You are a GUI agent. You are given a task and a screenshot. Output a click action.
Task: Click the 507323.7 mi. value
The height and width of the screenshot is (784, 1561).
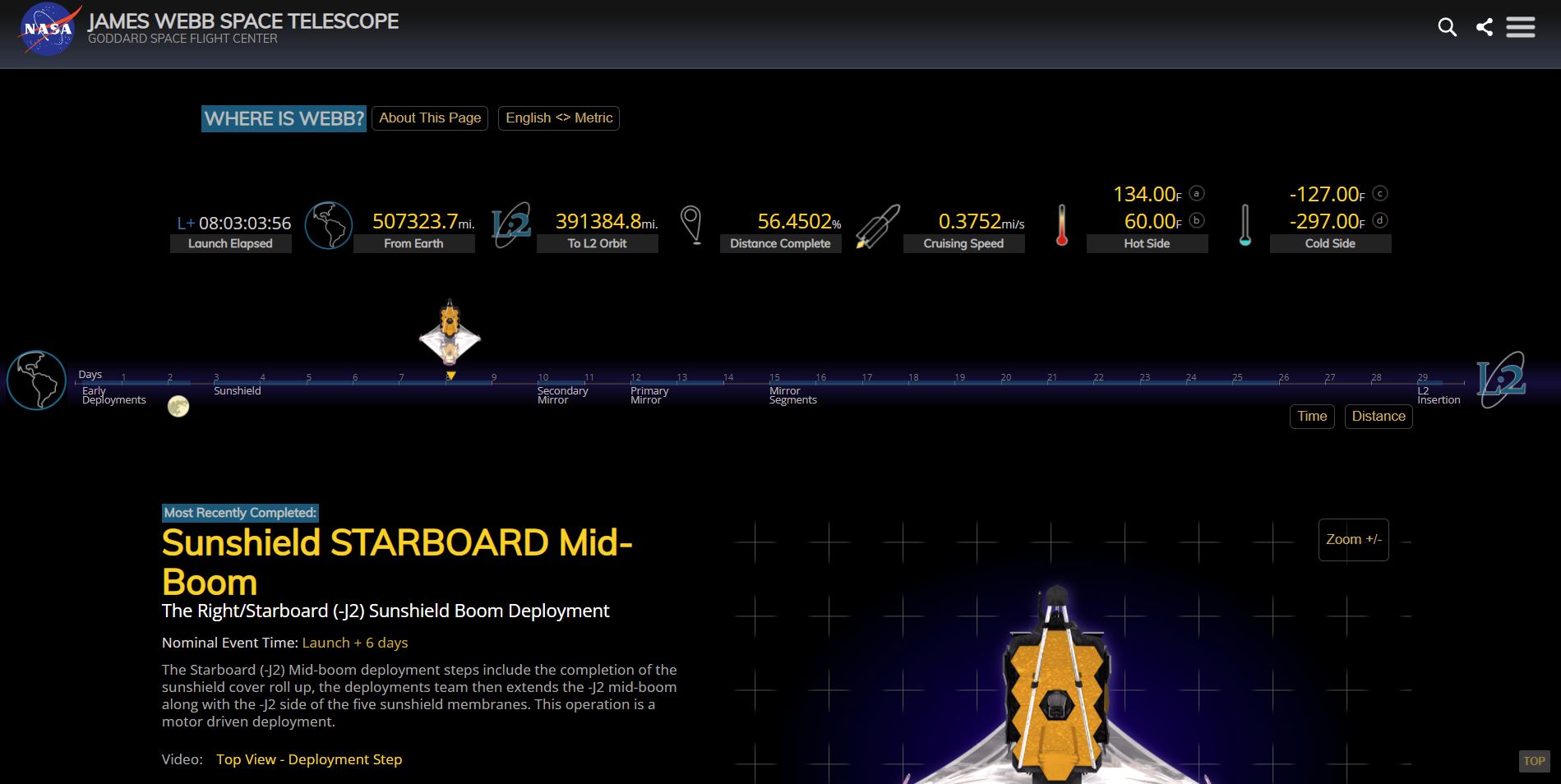click(x=423, y=221)
